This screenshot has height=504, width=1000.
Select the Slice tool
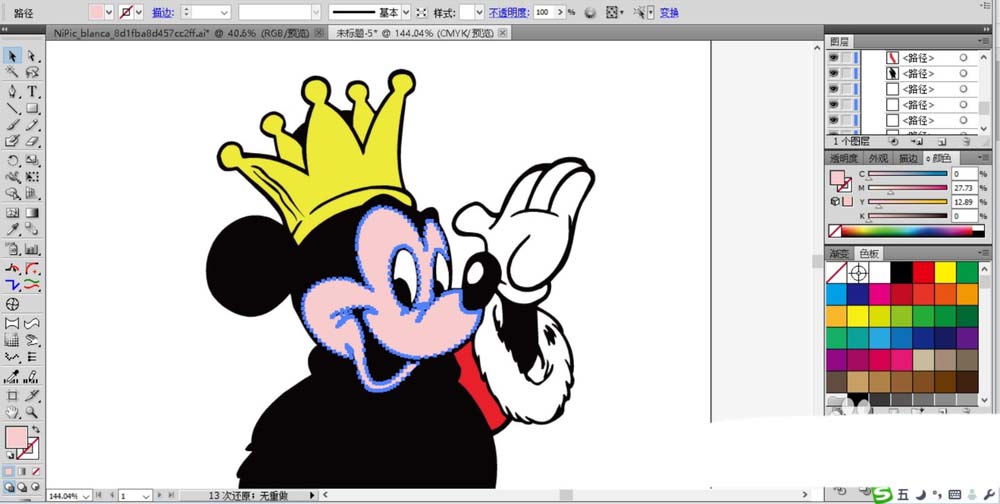point(32,395)
